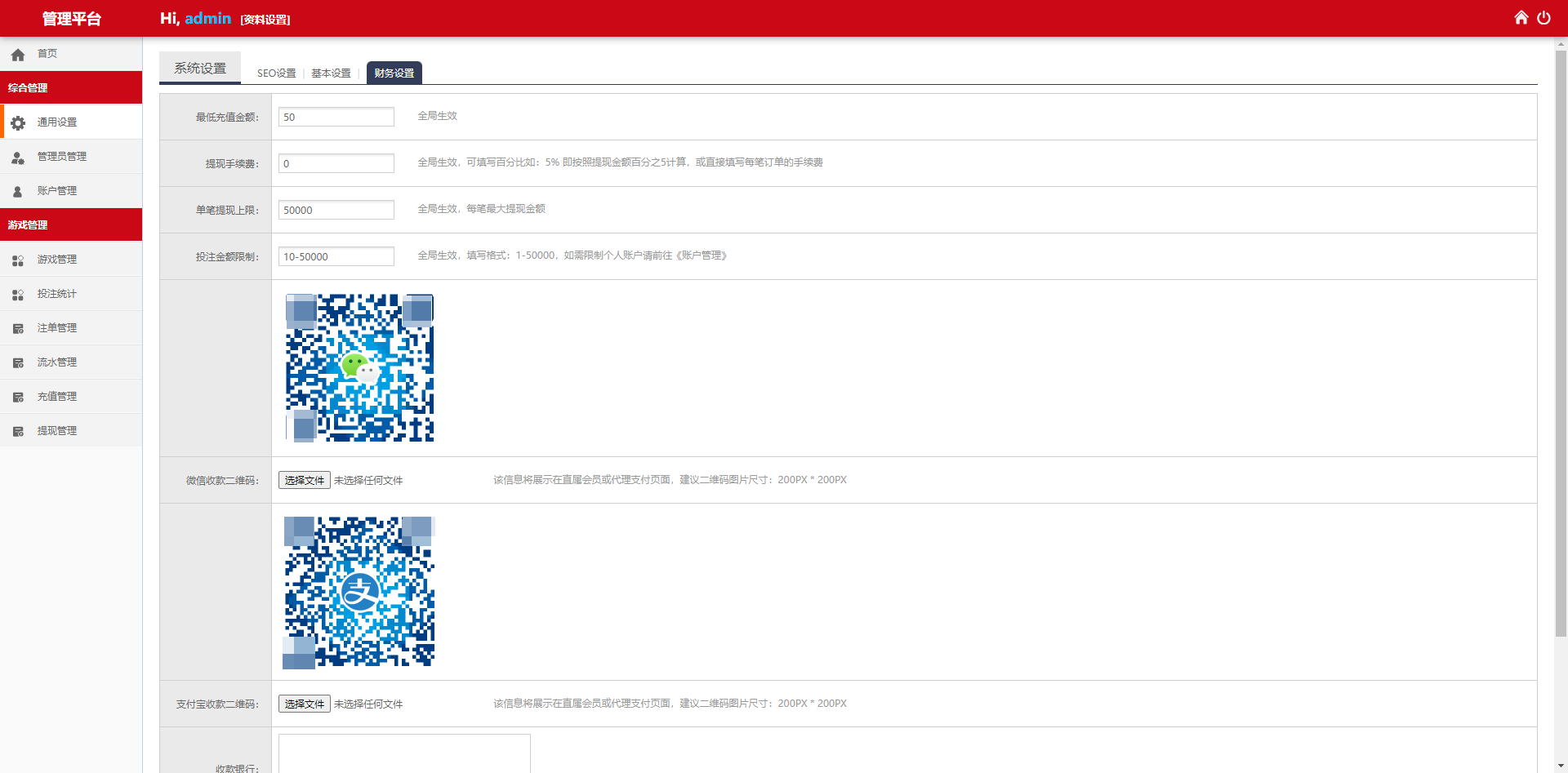Open 账户管理 from the sidebar
Image resolution: width=1568 pixels, height=773 pixels.
[71, 190]
